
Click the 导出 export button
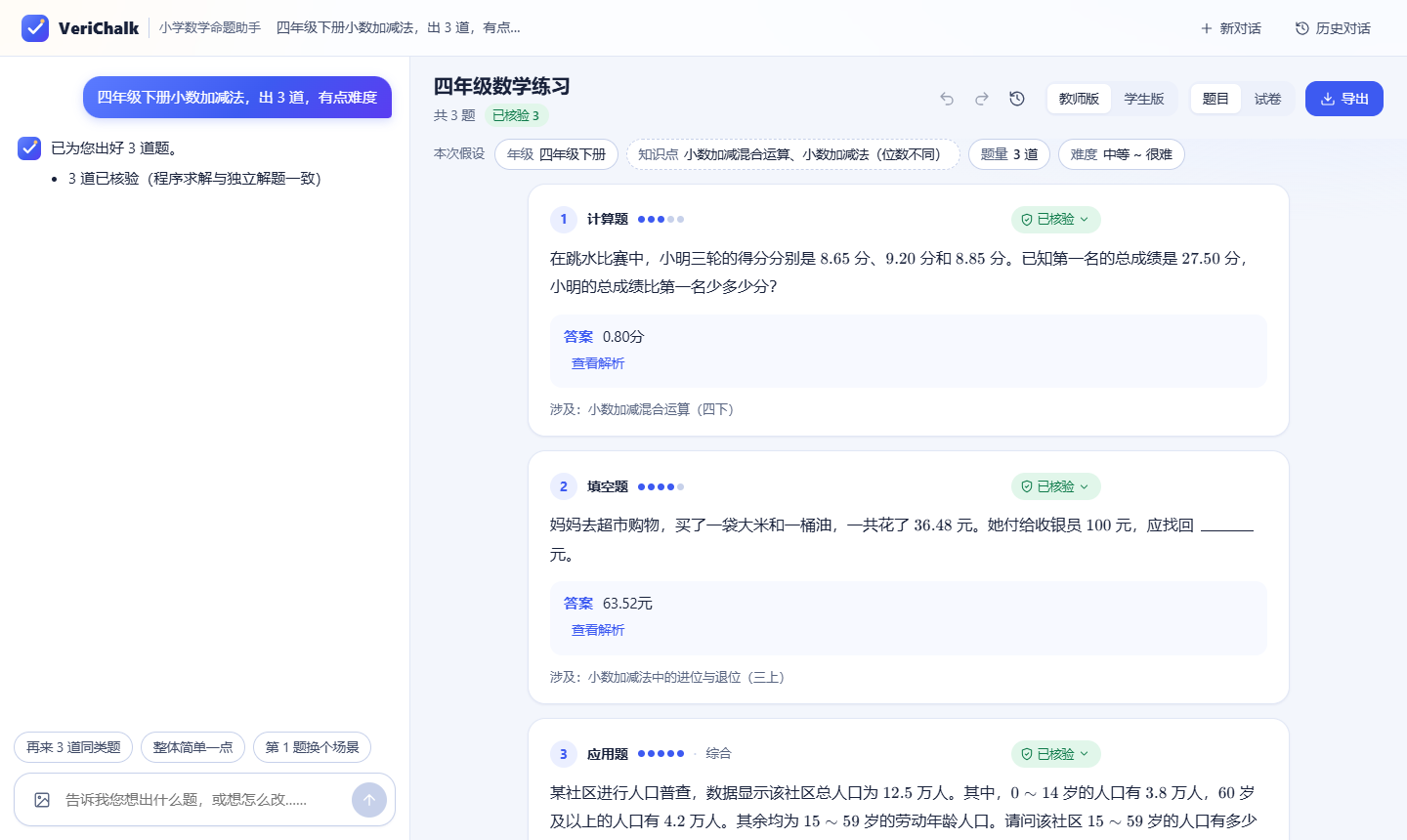1344,99
